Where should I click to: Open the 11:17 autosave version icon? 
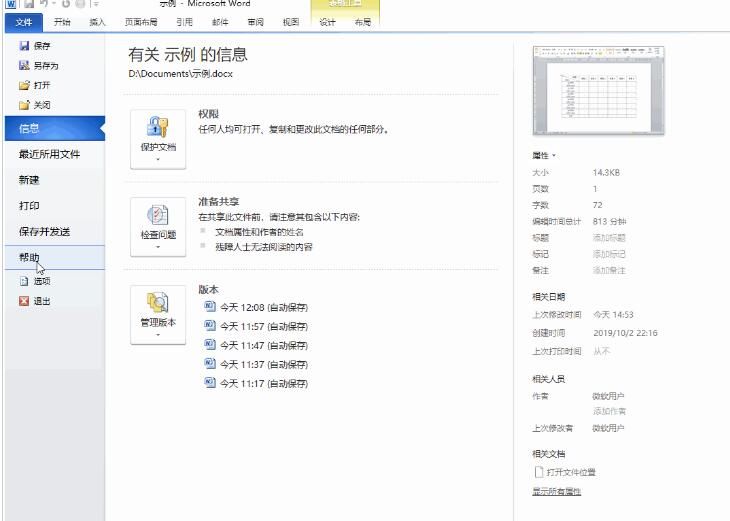210,383
